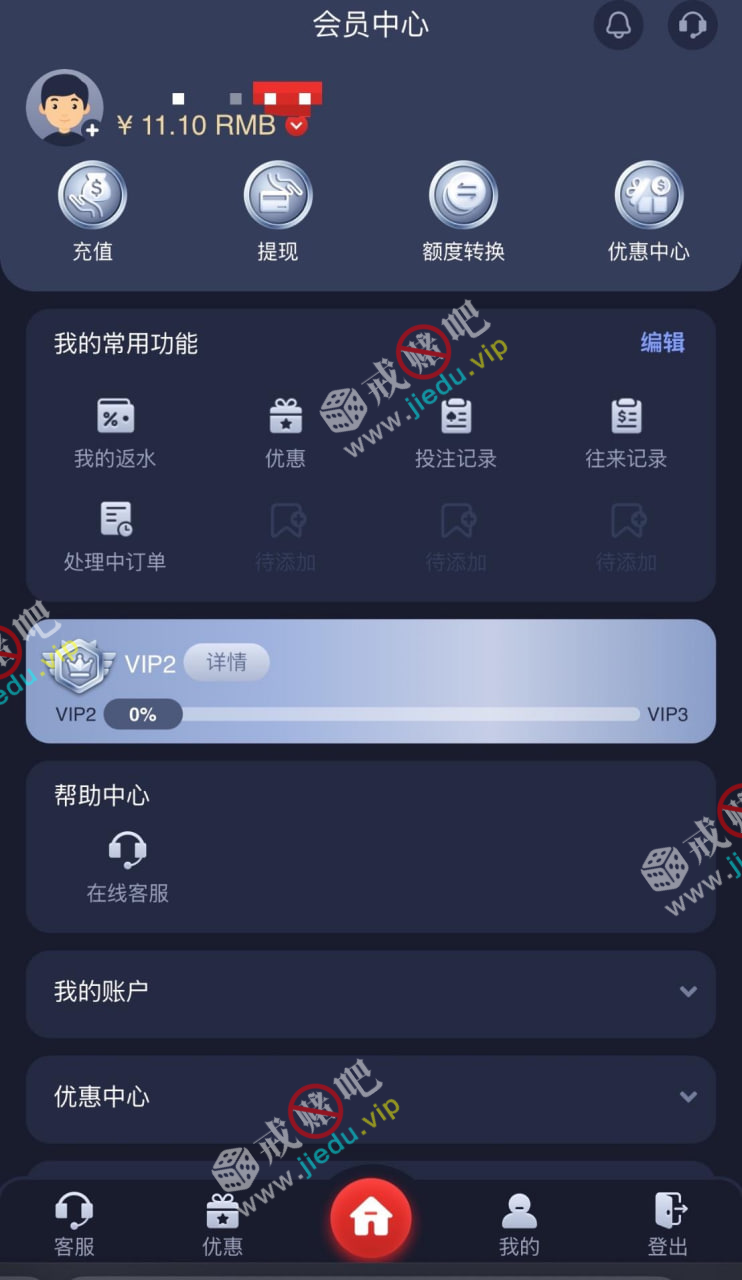Tap the profile avatar picture

click(x=65, y=108)
